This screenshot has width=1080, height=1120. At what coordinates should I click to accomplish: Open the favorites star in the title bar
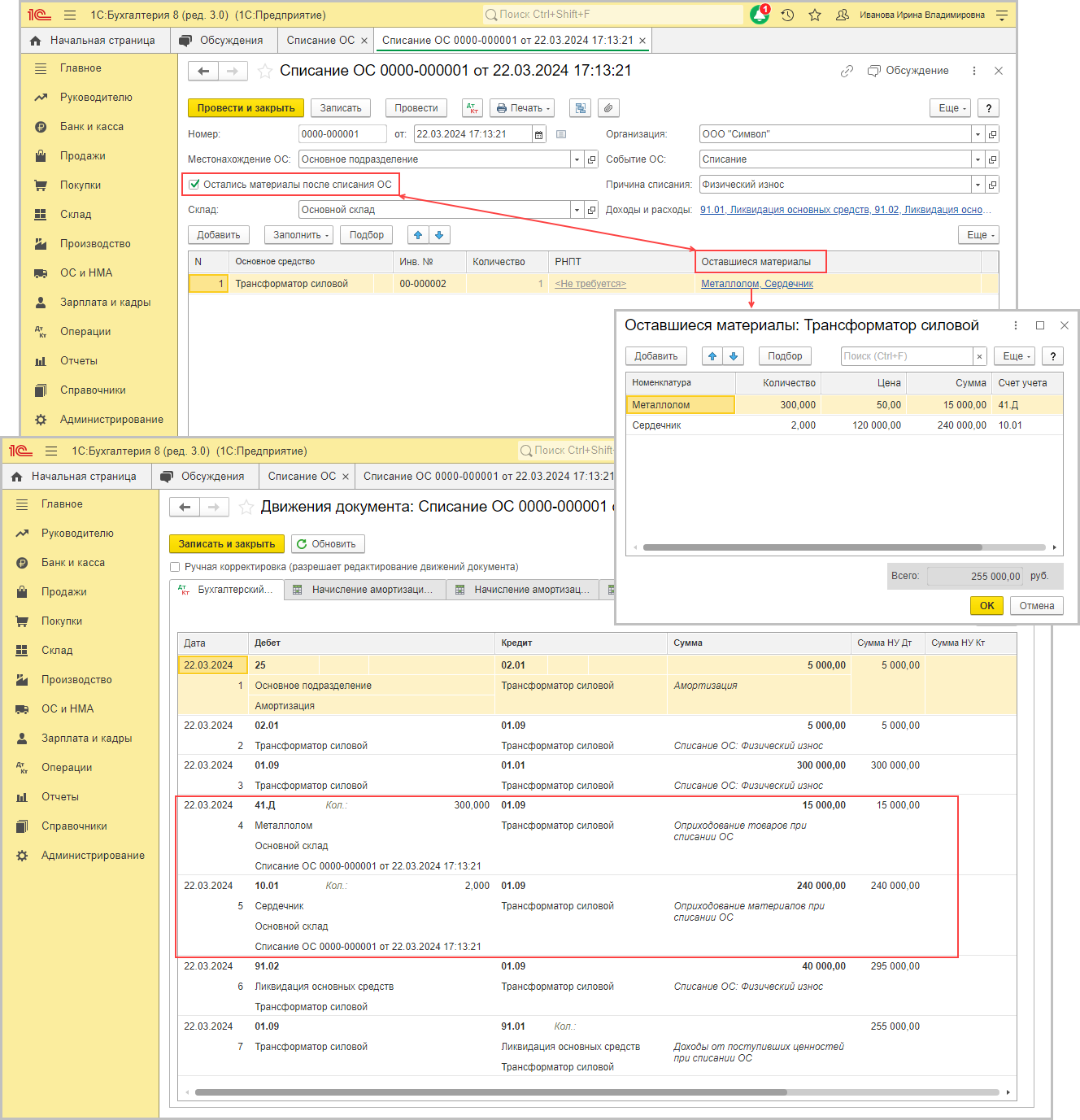pyautogui.click(x=815, y=15)
